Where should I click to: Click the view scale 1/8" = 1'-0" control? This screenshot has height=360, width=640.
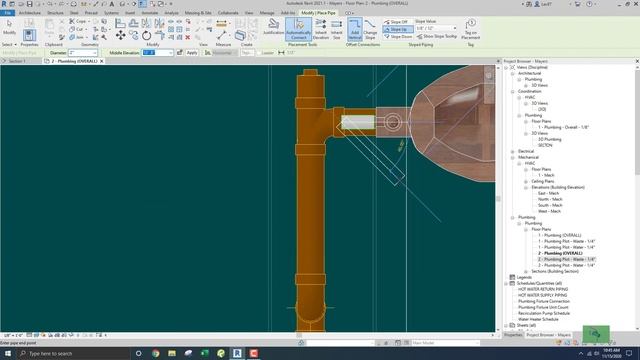13,336
